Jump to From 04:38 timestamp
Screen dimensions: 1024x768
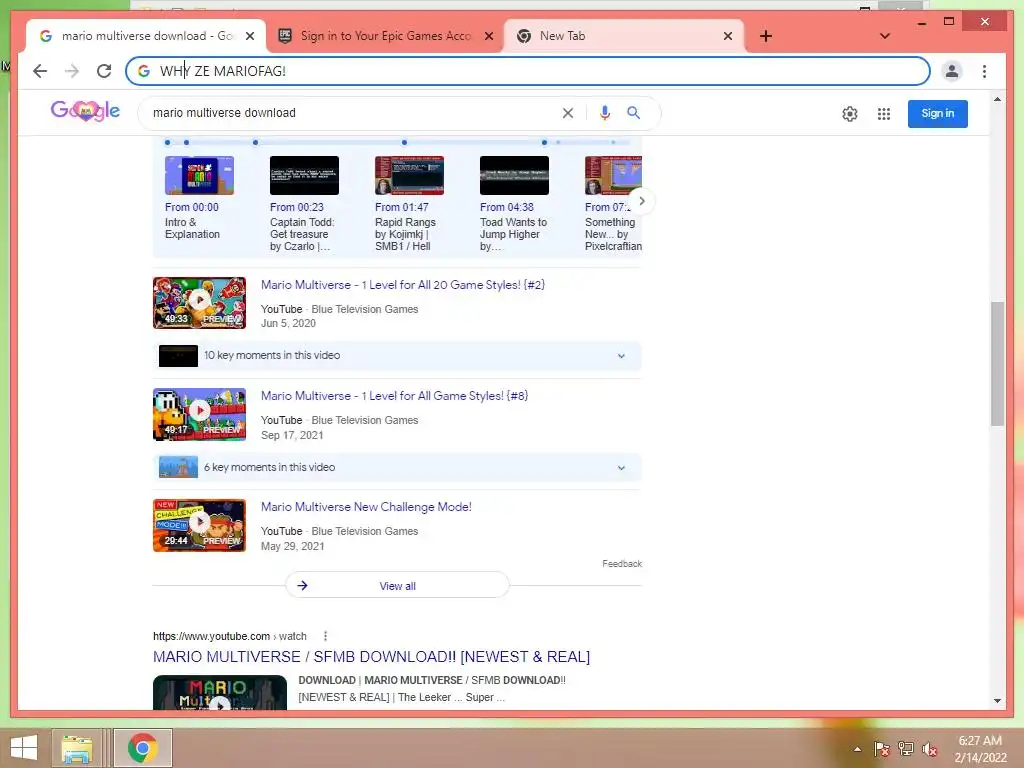point(507,207)
